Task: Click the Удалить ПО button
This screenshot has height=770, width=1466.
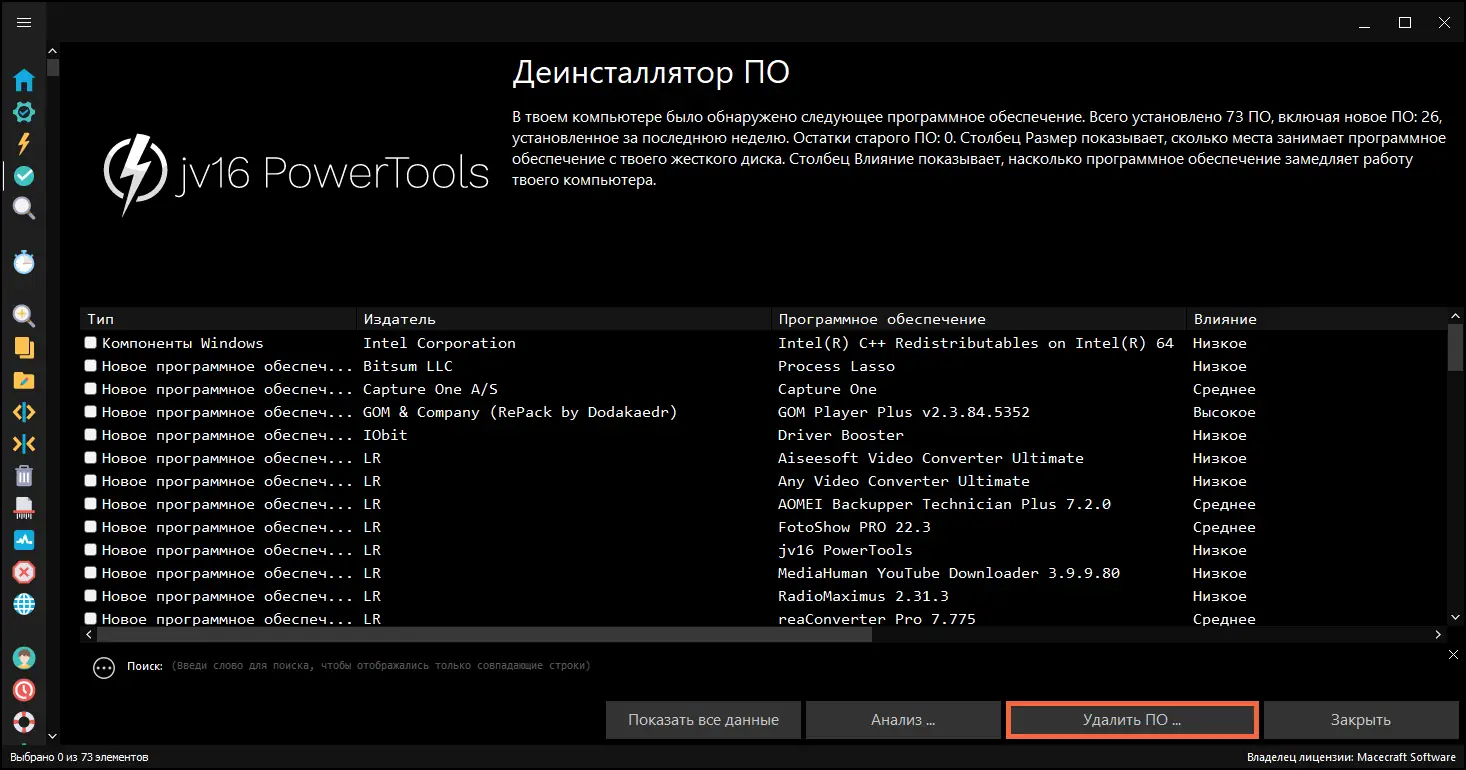Action: pos(1132,720)
